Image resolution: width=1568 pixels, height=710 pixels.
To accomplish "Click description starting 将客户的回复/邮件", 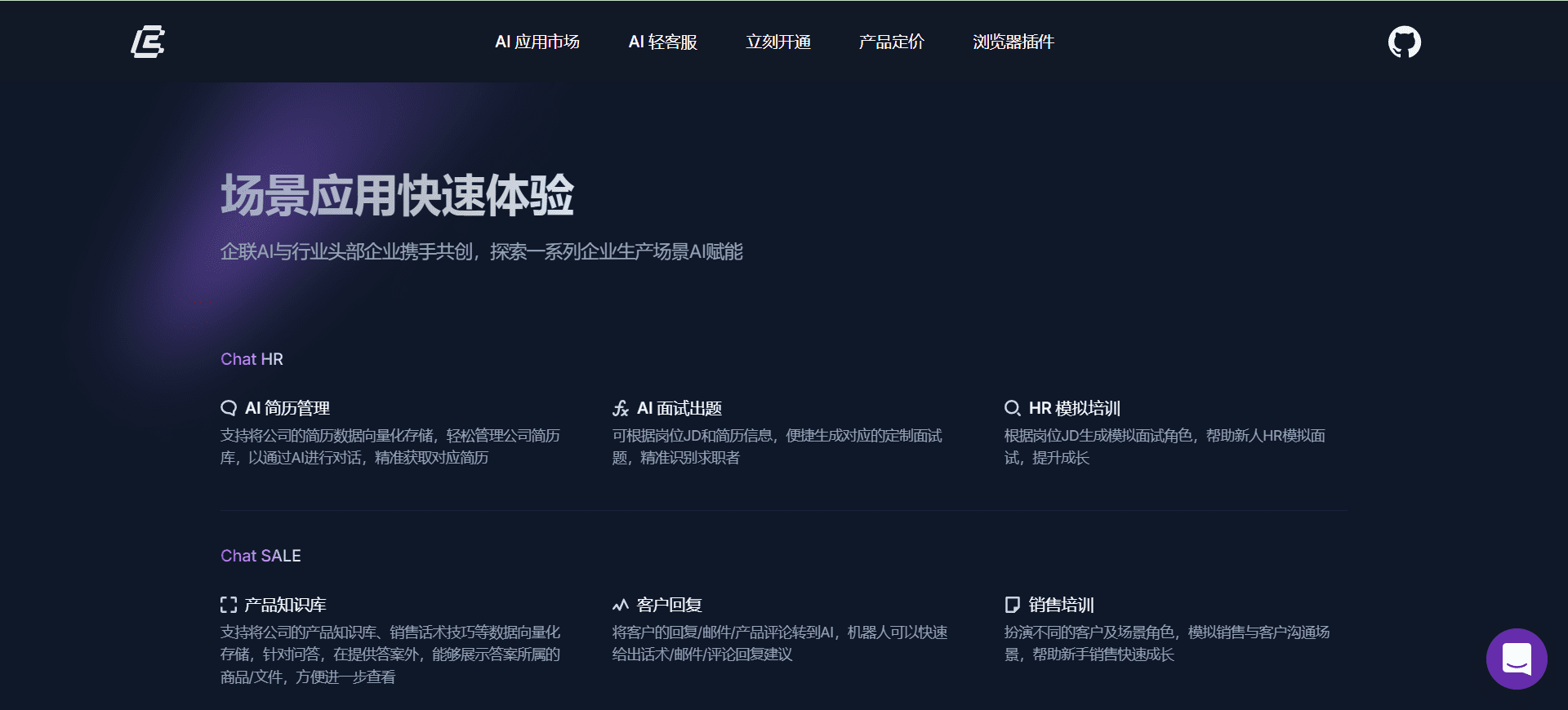I will pyautogui.click(x=780, y=643).
